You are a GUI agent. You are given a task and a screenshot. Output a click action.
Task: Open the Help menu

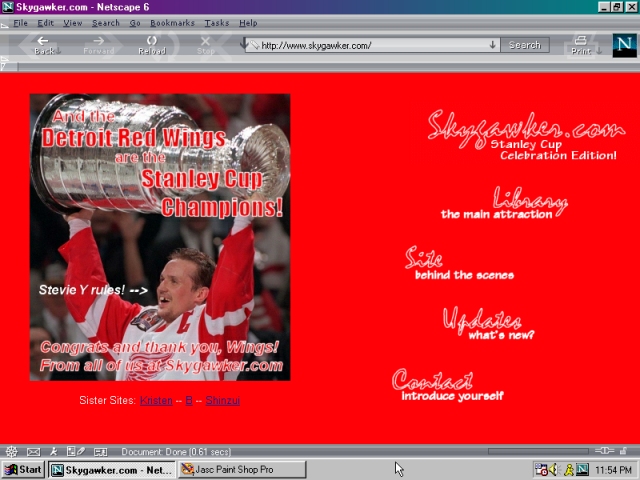pyautogui.click(x=248, y=23)
